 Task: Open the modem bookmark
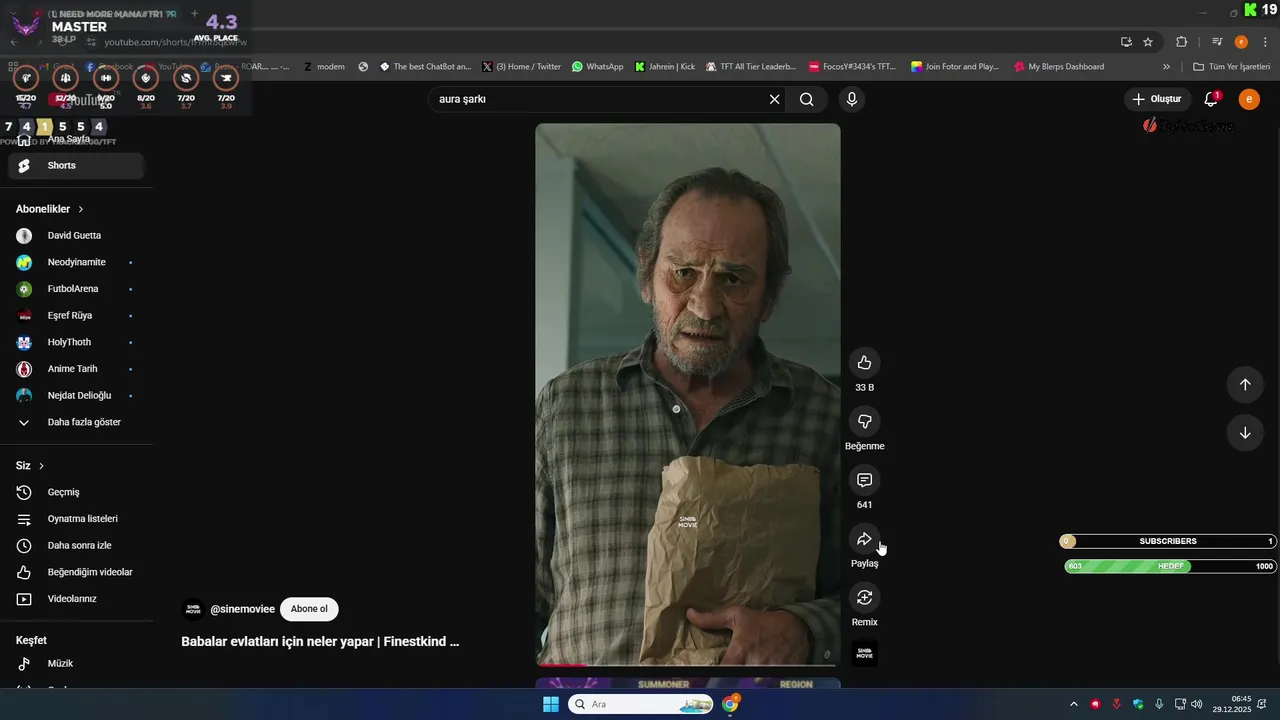point(324,67)
